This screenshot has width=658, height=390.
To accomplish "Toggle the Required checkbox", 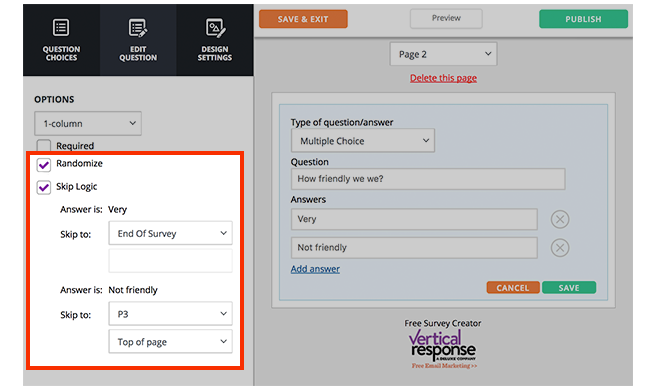I will 44,146.
